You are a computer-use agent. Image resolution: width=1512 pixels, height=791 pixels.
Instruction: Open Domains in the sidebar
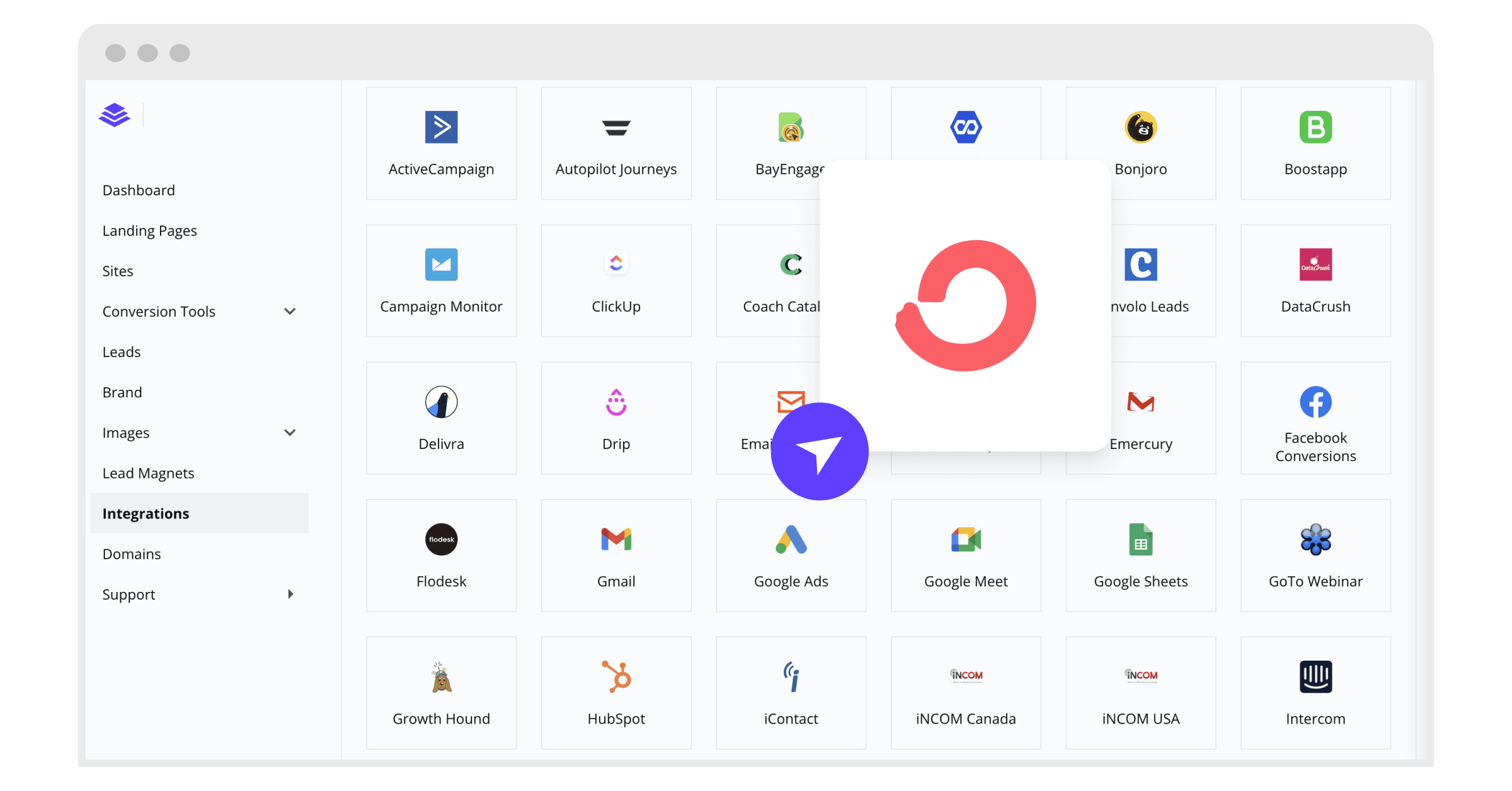pyautogui.click(x=131, y=554)
